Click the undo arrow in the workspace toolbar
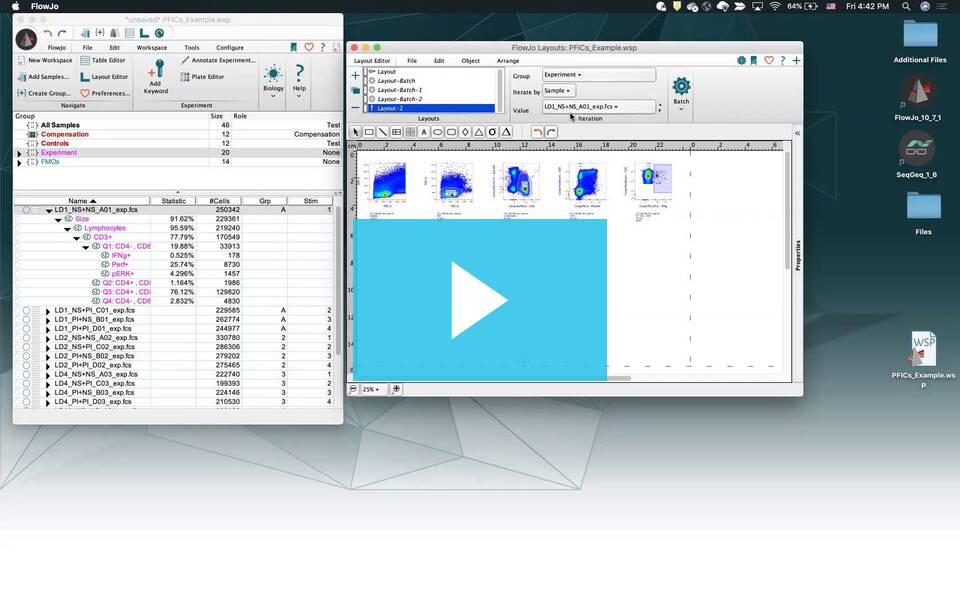 48,33
